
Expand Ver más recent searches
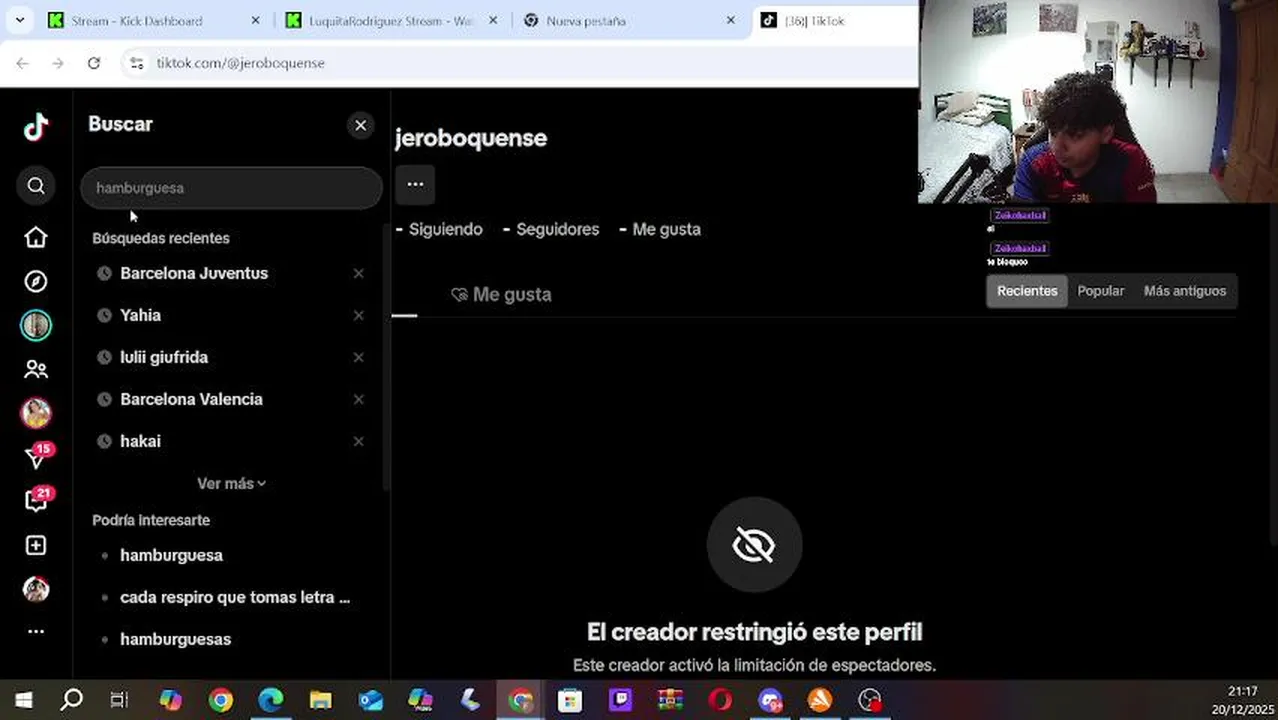[x=231, y=483]
